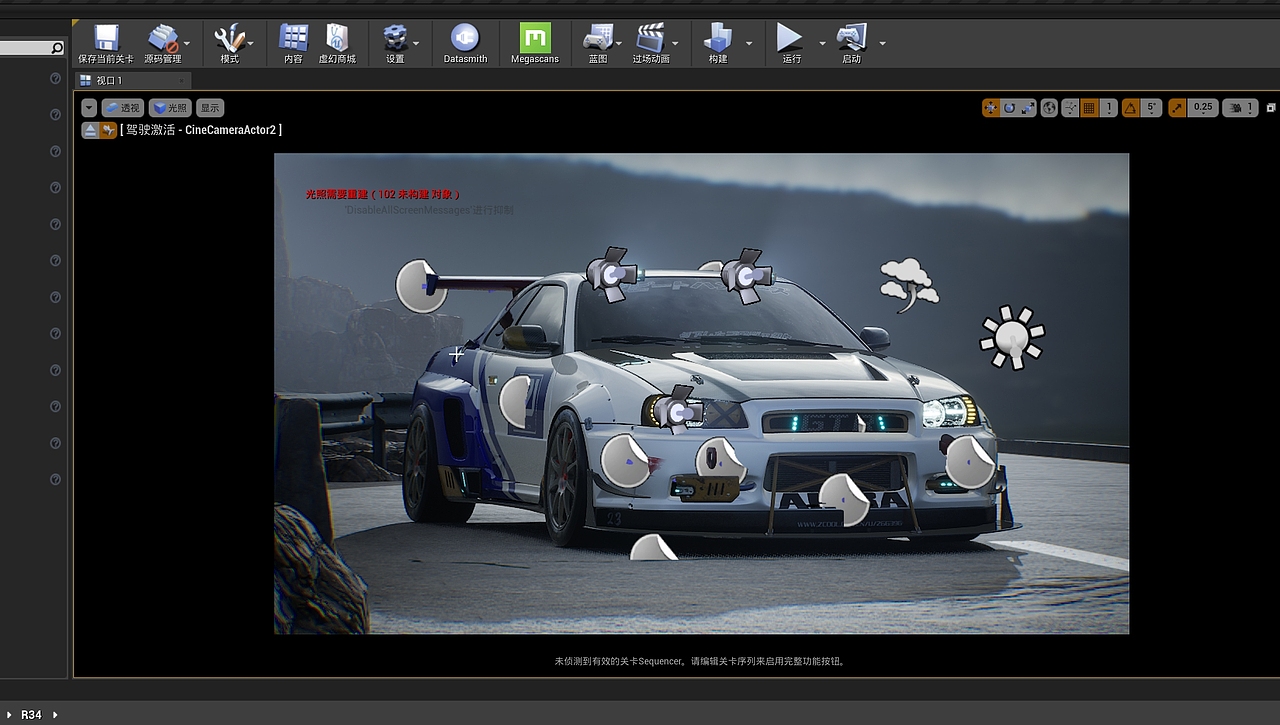Expand the Settings (设置) dropdown arrow
Screen dimensions: 1280x725
416,44
